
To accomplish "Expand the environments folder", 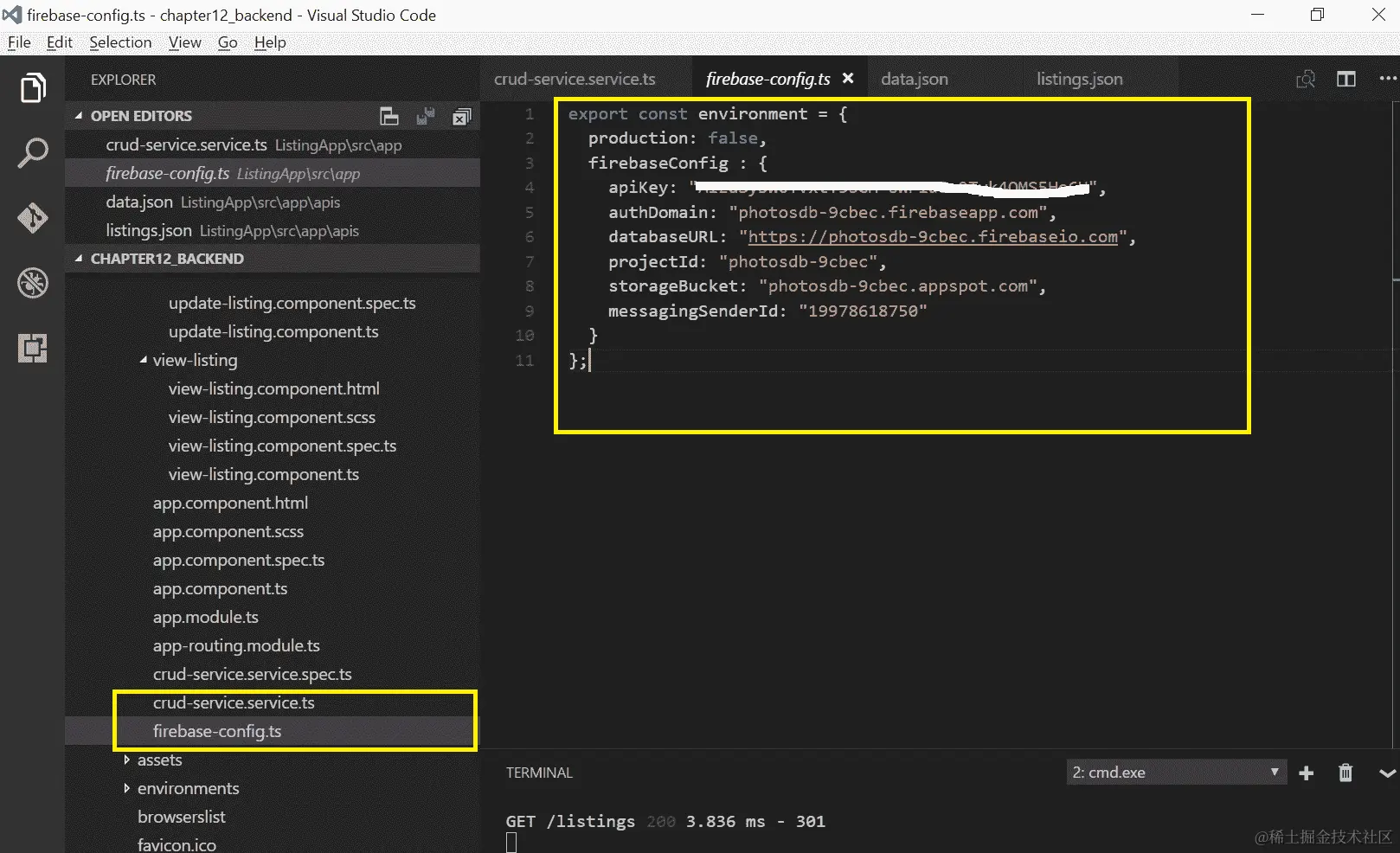I will (188, 788).
